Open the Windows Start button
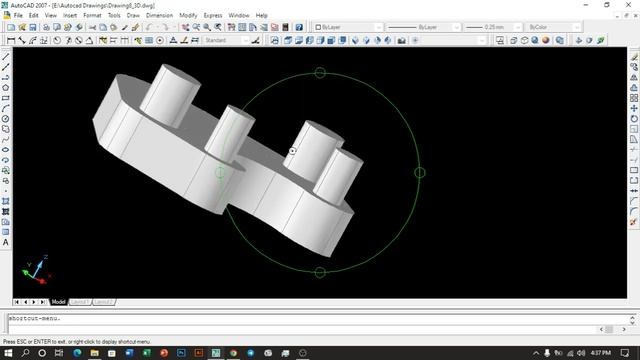 tap(8, 353)
